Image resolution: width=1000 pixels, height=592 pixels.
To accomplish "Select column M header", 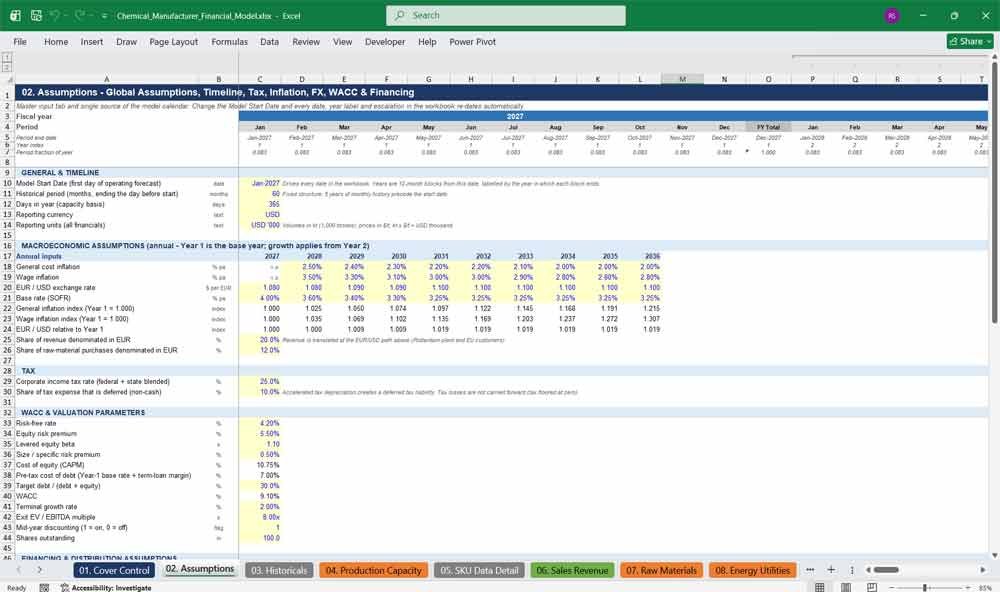I will pos(682,79).
